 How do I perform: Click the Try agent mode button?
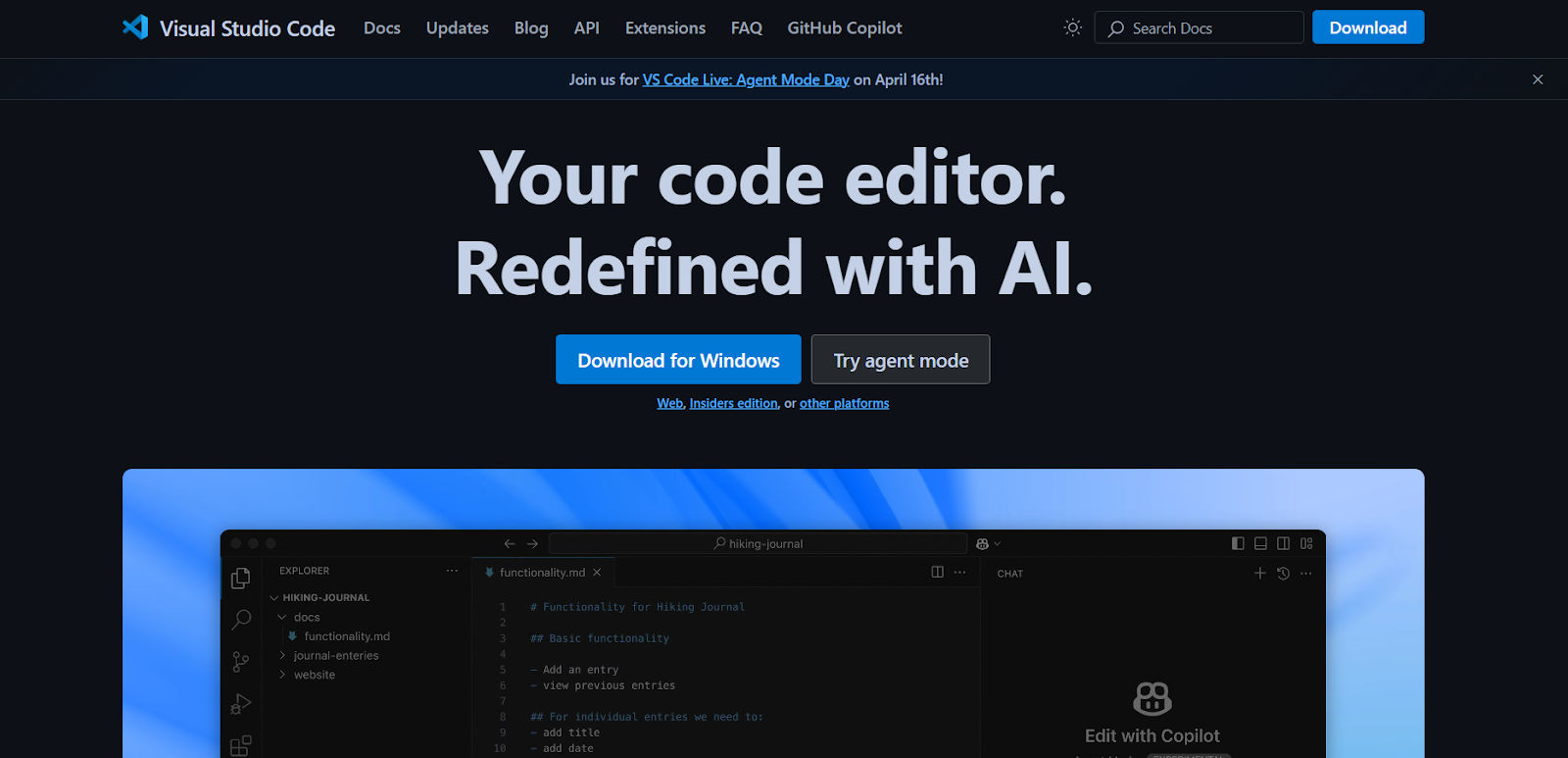pyautogui.click(x=901, y=360)
